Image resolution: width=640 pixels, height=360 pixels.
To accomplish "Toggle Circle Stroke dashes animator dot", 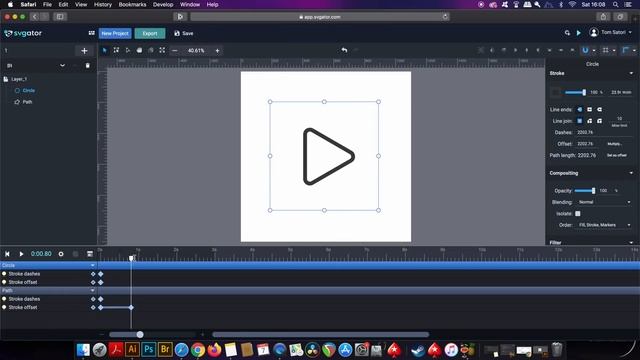I will tap(4, 273).
